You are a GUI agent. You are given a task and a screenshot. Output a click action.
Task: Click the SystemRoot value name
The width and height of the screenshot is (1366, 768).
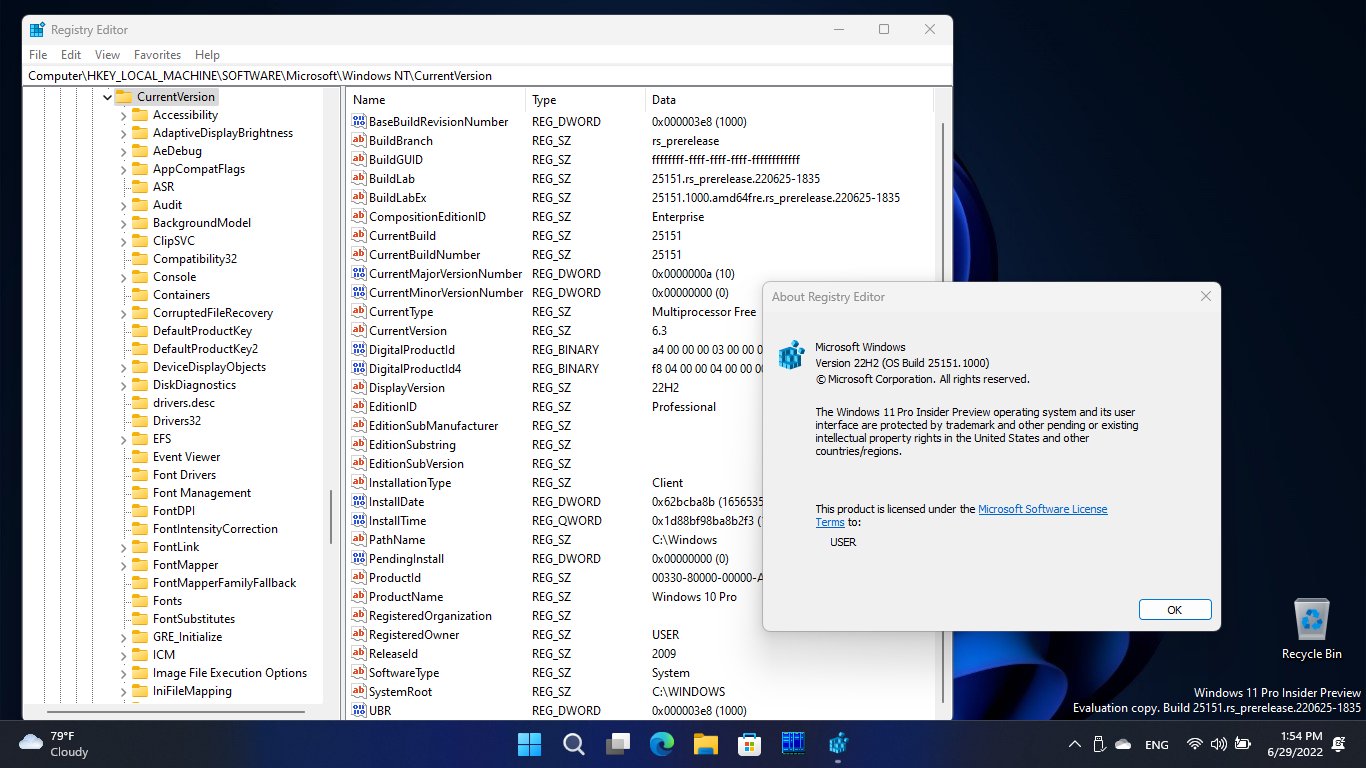pyautogui.click(x=400, y=692)
